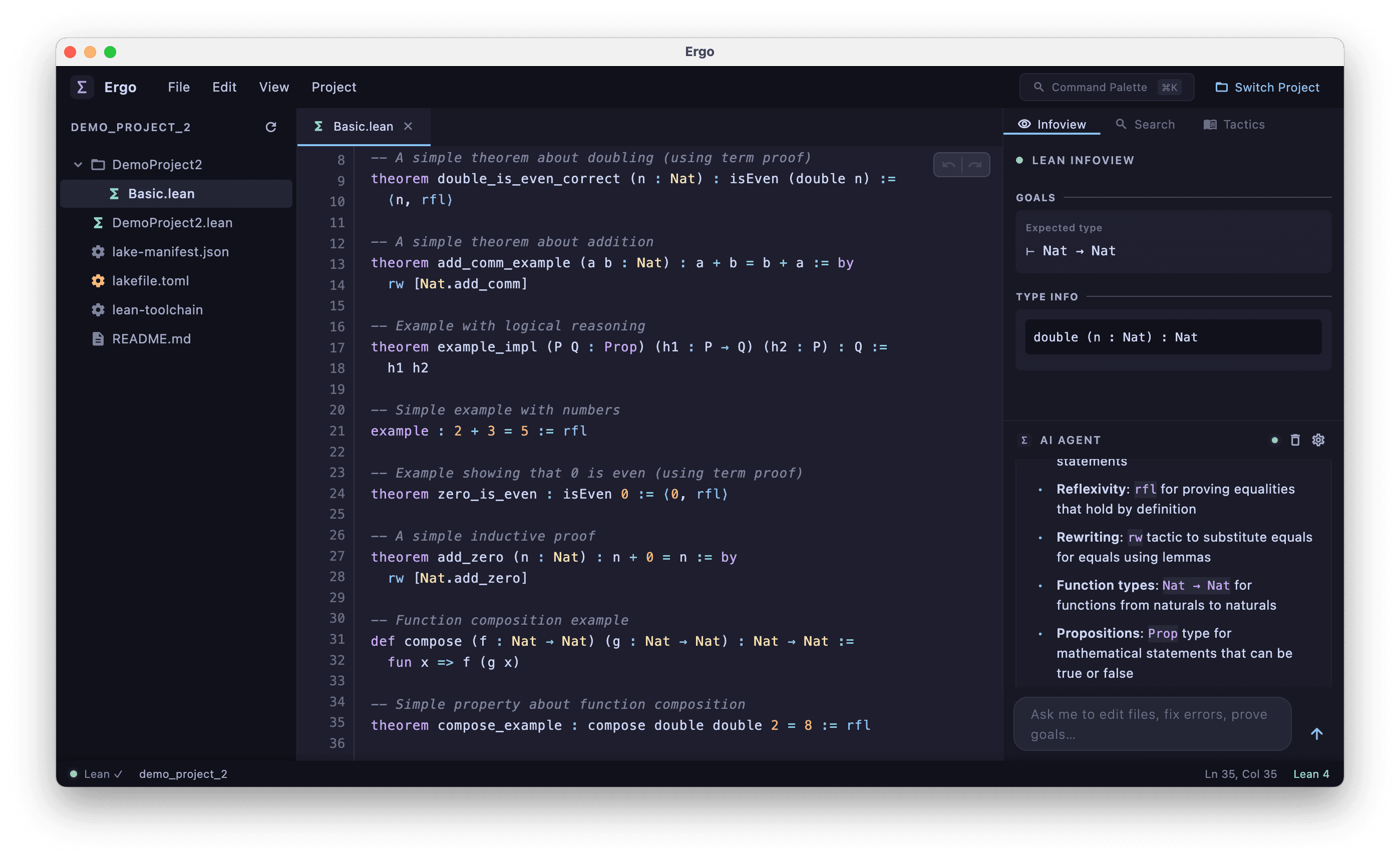Select the Ergo sigma logo icon

click(x=82, y=87)
